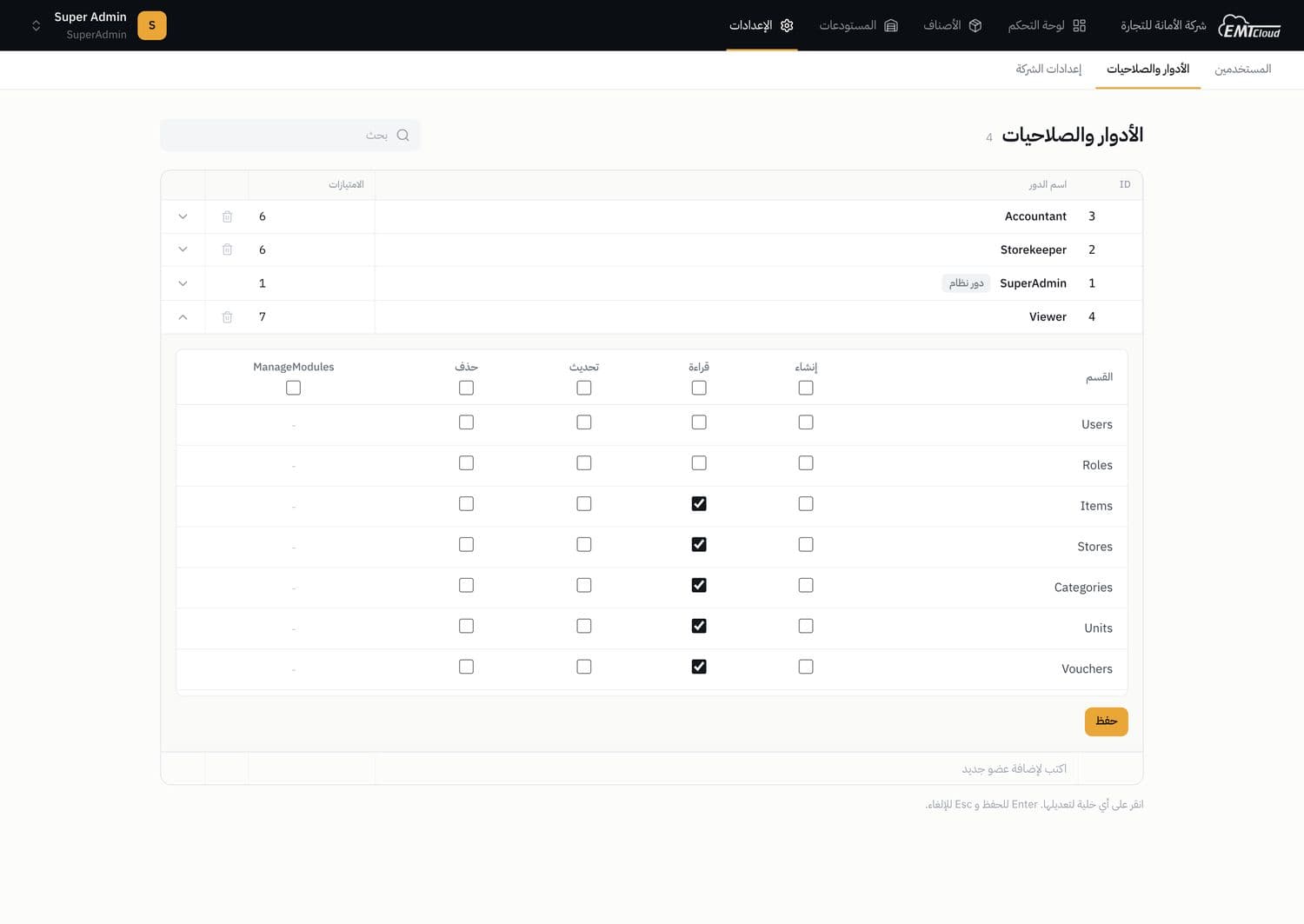Switch to the إعدادات الشركة tab

[1048, 69]
